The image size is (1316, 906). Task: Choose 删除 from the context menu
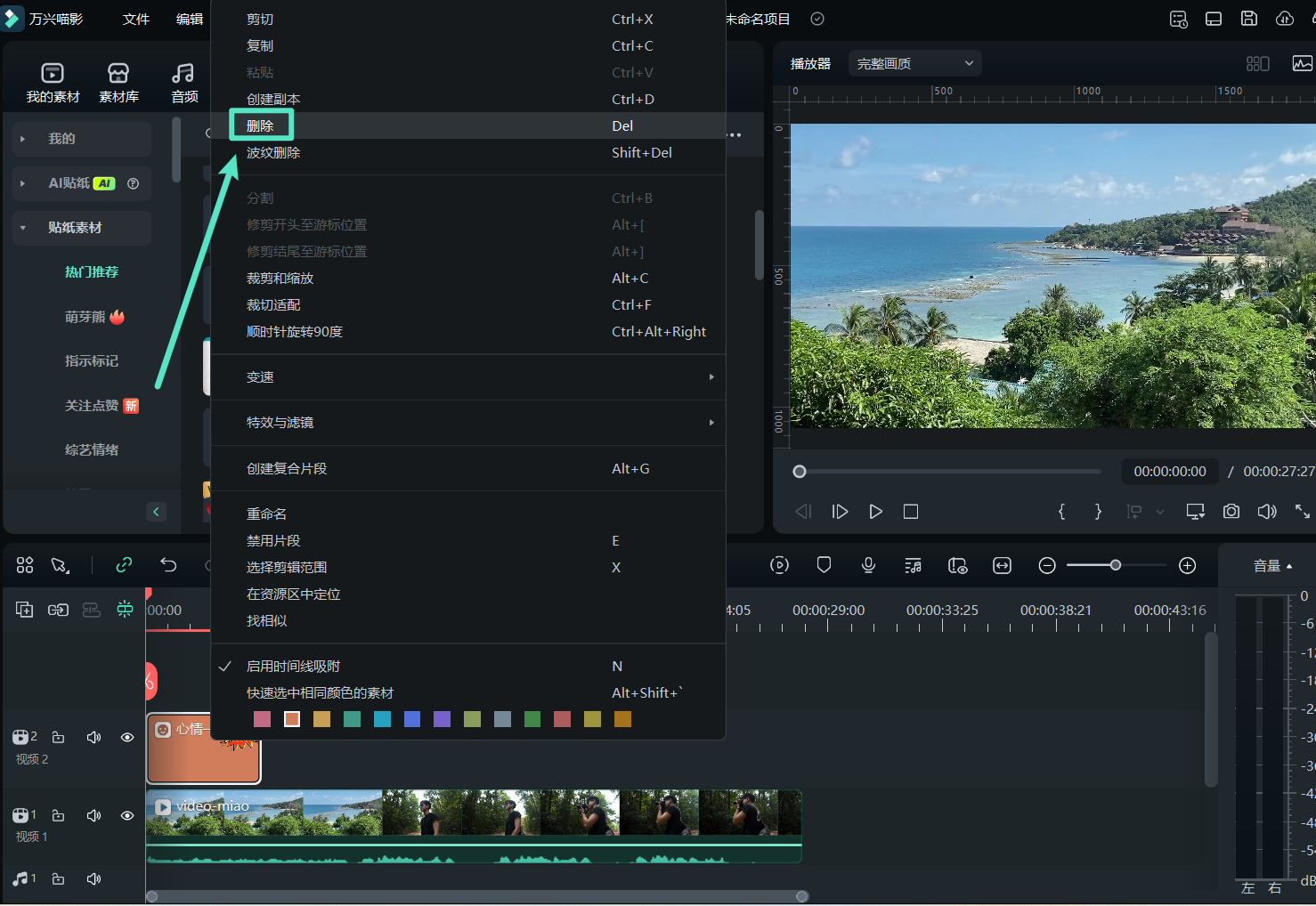[x=261, y=125]
